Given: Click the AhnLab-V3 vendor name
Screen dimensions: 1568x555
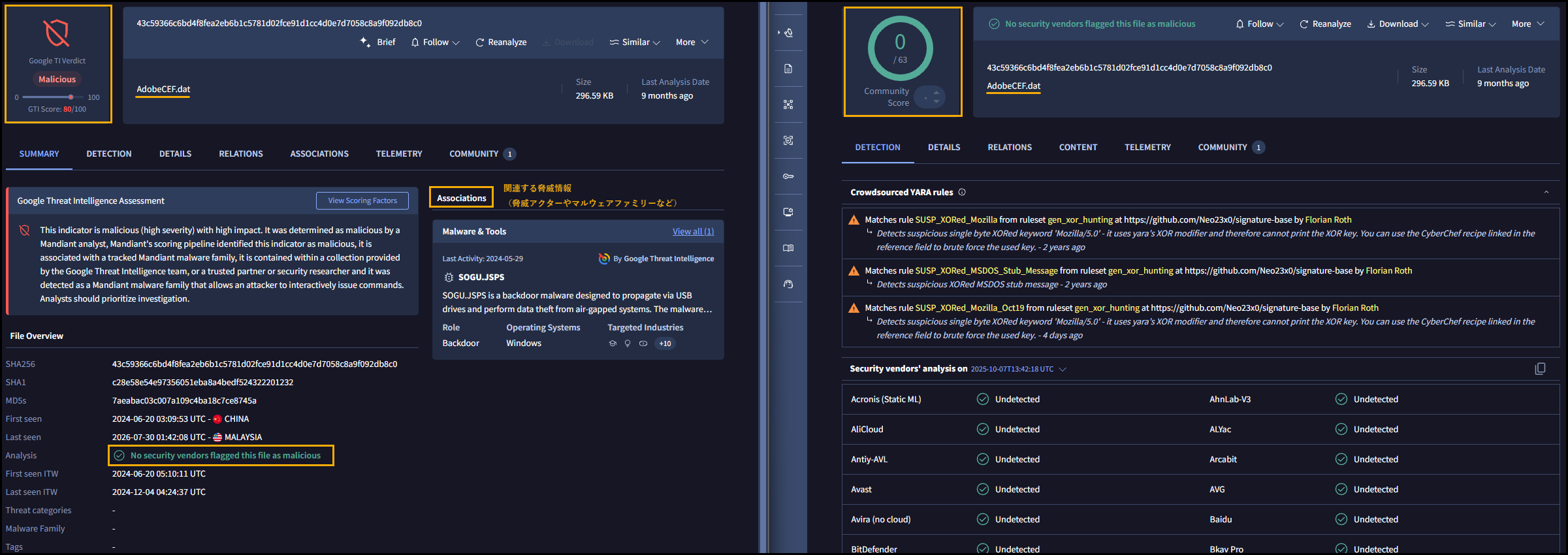Looking at the screenshot, I should click(1230, 399).
